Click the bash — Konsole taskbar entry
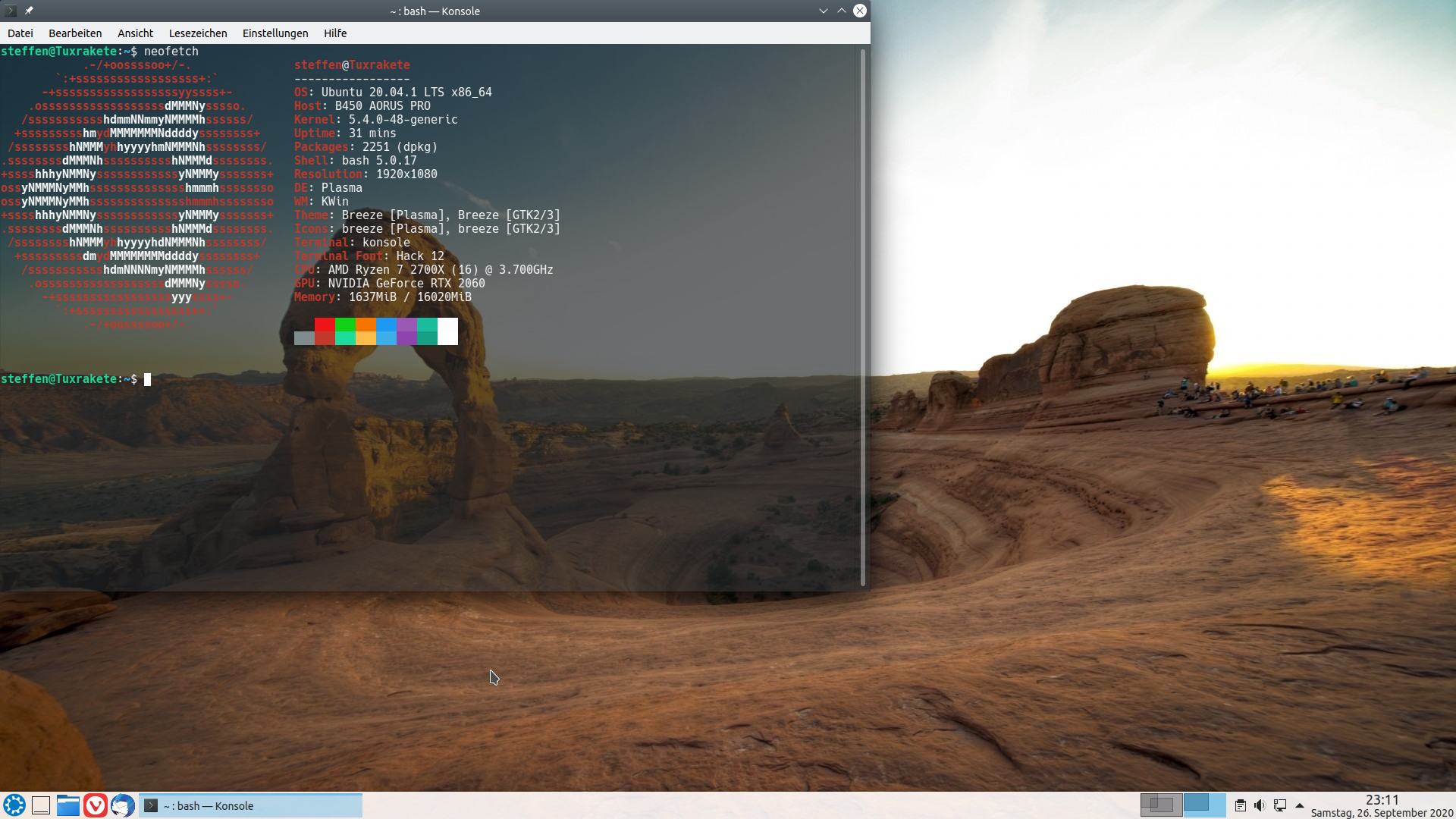Screen dimensions: 1456x819 click(250, 805)
